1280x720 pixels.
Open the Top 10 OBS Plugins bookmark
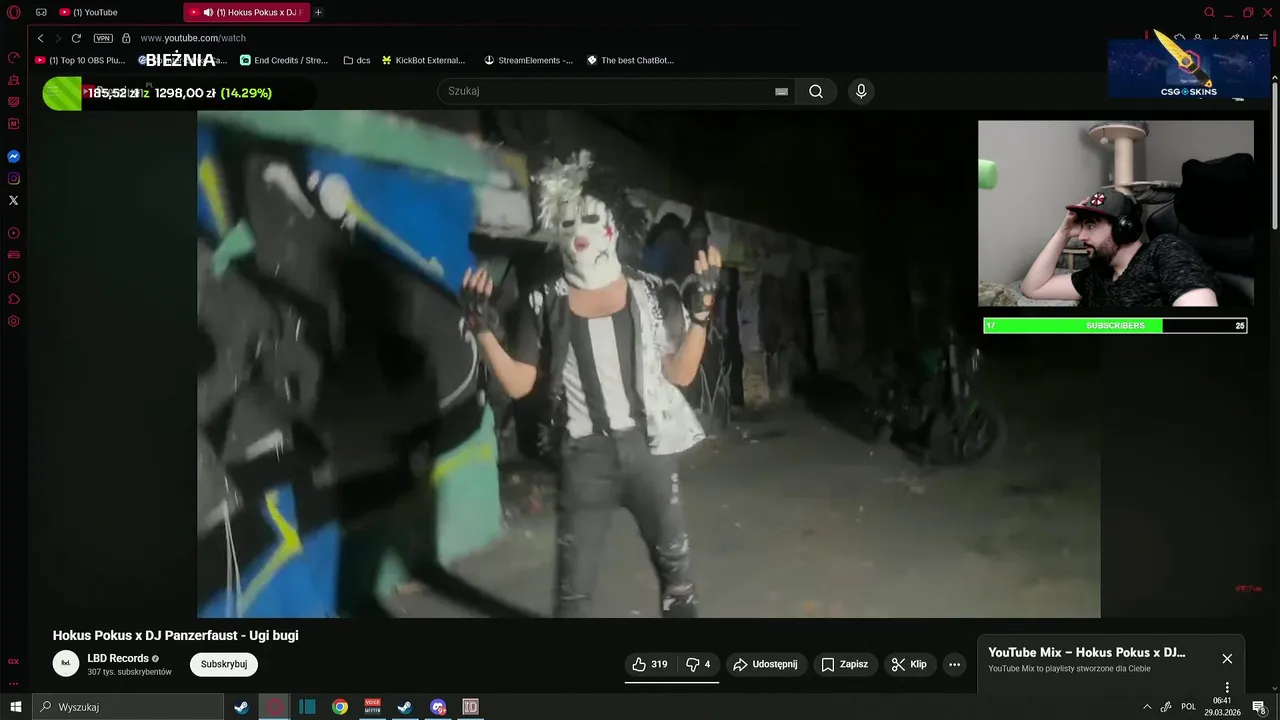(80, 60)
